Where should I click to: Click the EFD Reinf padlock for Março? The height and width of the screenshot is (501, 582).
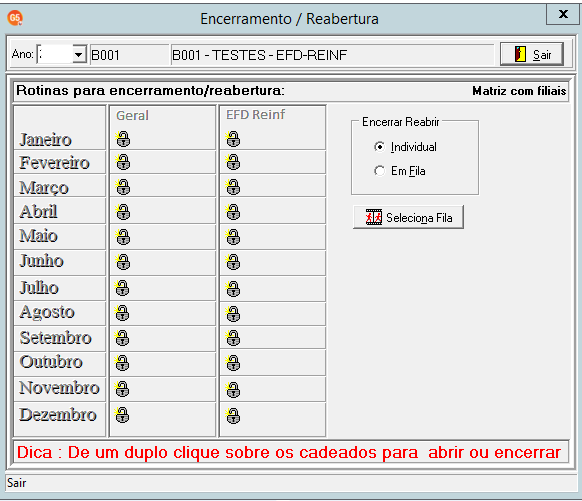[233, 187]
